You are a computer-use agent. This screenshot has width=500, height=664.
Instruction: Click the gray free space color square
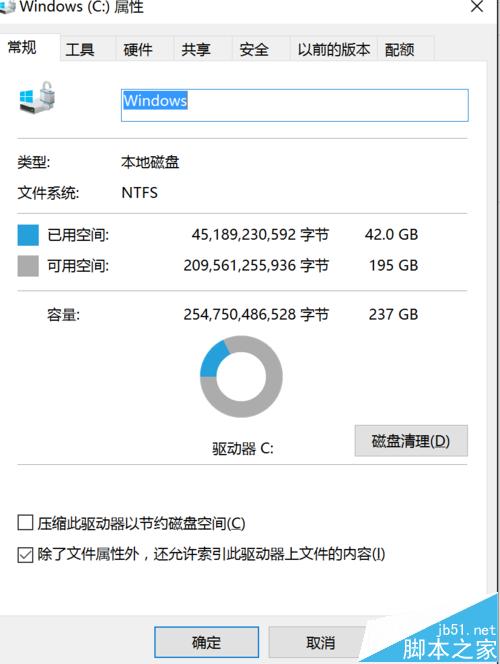click(x=28, y=266)
